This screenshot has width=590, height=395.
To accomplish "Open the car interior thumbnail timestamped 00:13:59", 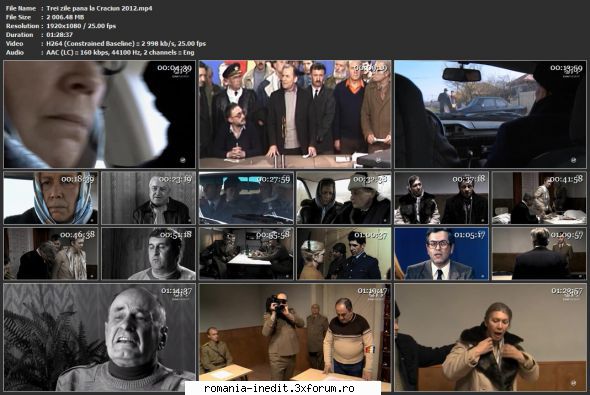I will (x=490, y=114).
